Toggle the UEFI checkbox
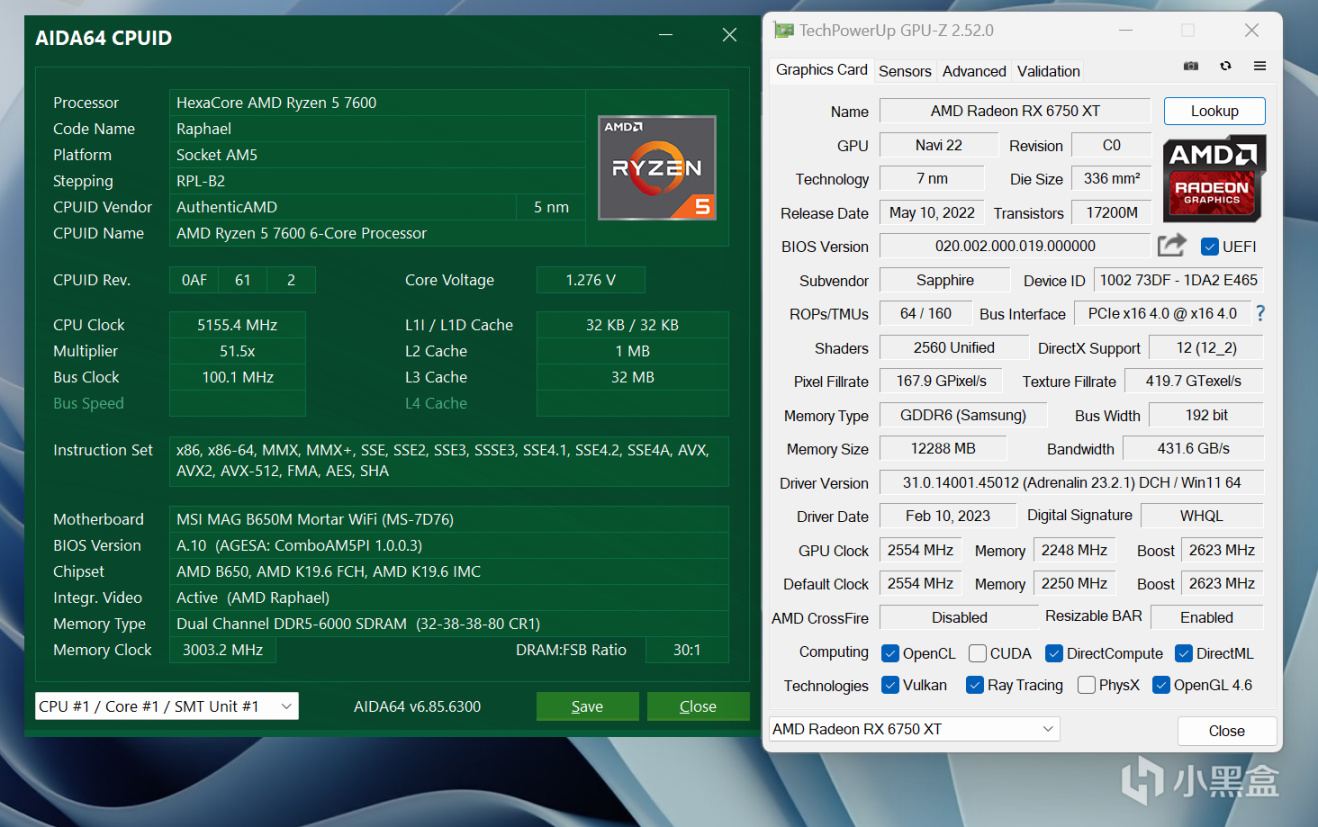The height and width of the screenshot is (827, 1318). click(1209, 246)
